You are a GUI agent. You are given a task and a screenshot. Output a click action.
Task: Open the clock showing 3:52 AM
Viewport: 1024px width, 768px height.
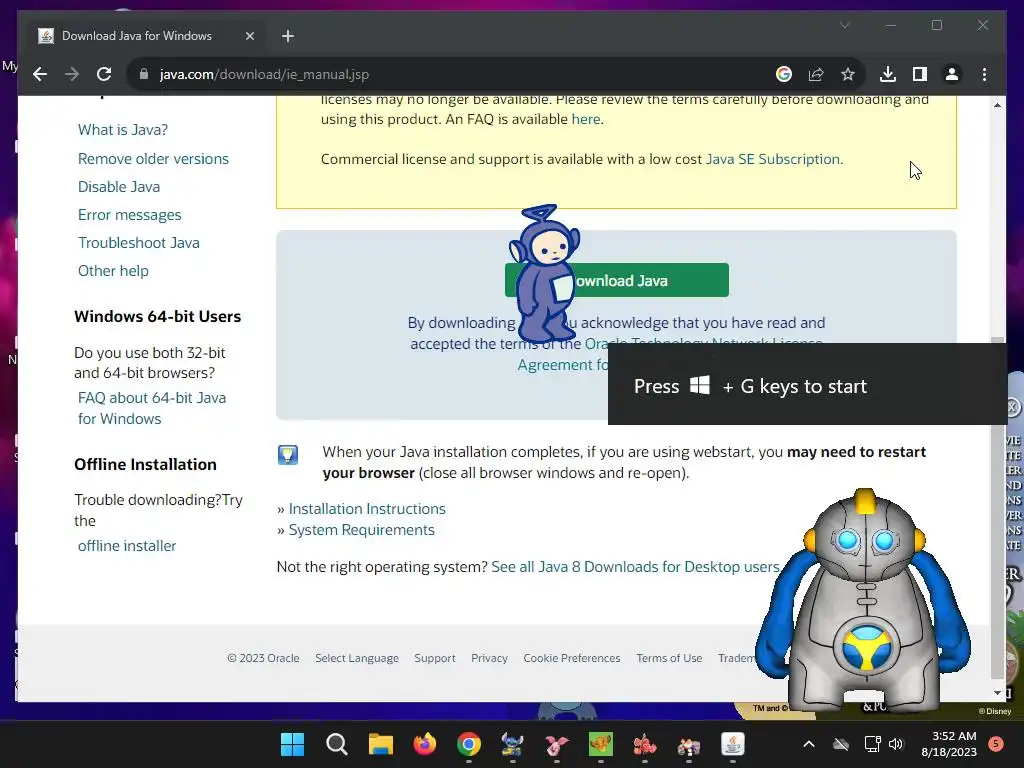pyautogui.click(x=949, y=744)
